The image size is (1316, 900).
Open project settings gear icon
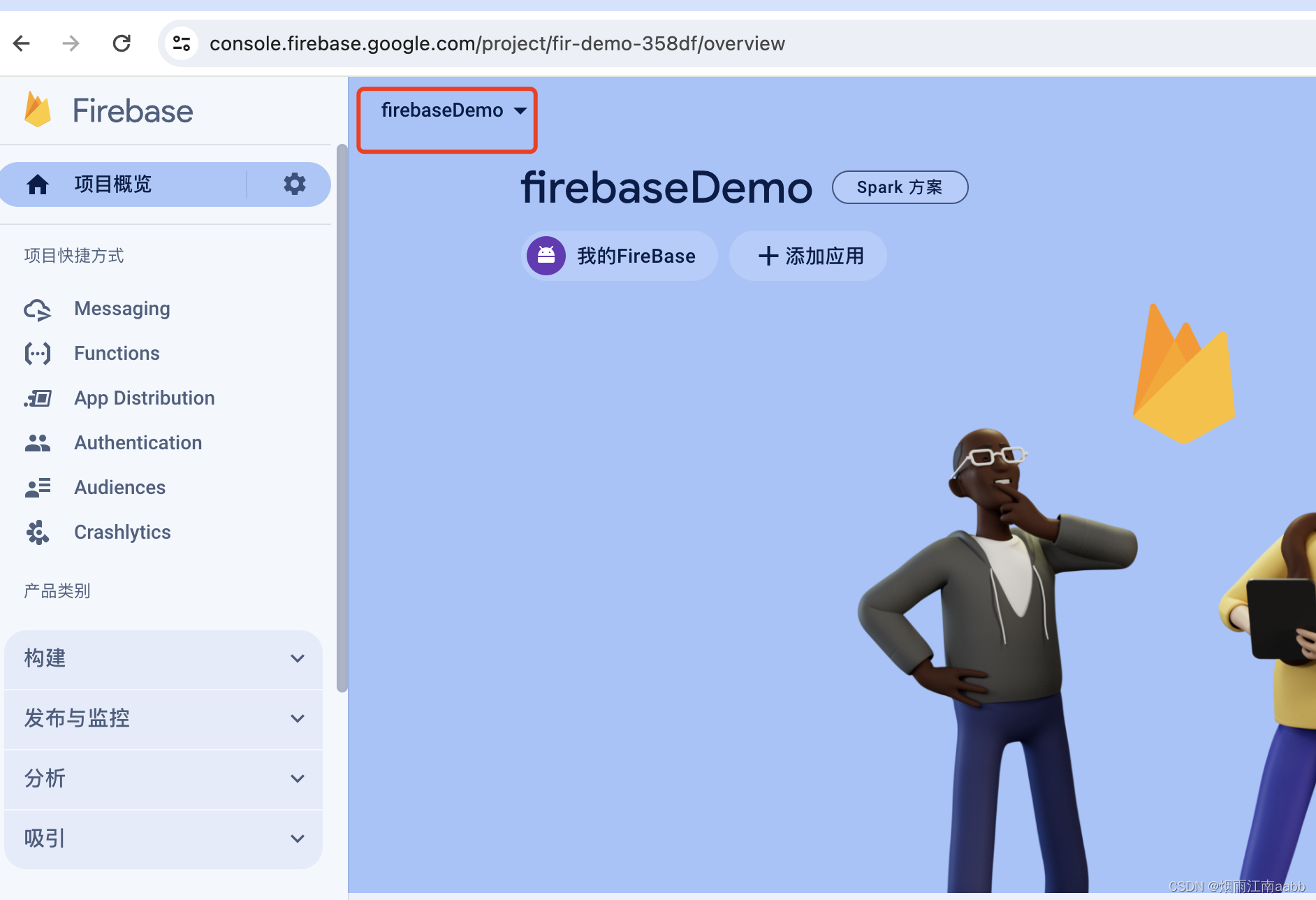tap(294, 184)
